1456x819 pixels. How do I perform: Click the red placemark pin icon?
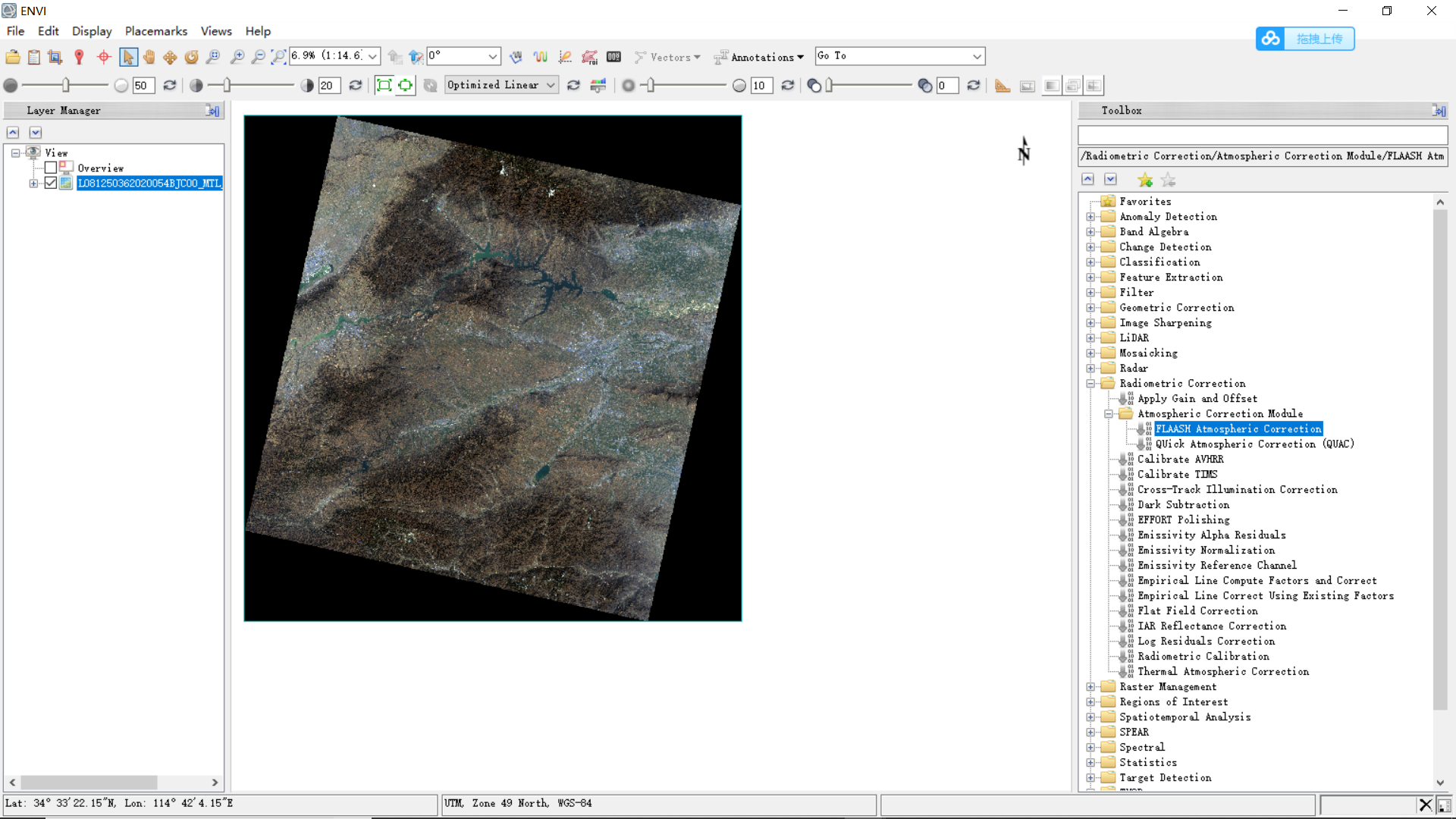pyautogui.click(x=79, y=57)
